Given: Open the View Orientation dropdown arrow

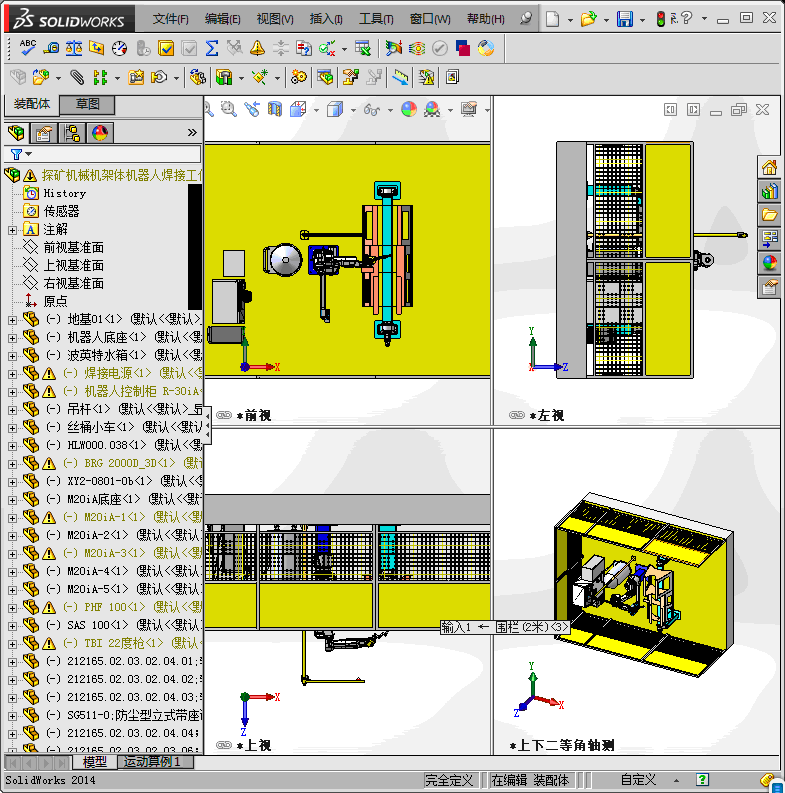Looking at the screenshot, I should pyautogui.click(x=317, y=110).
